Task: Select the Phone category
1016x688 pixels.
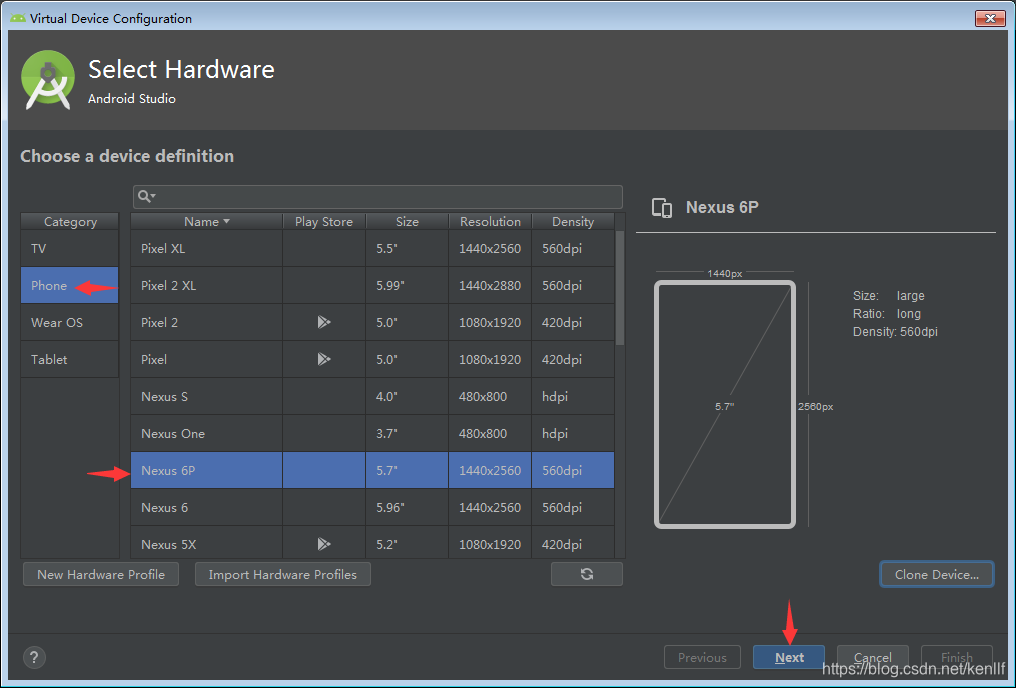Action: pyautogui.click(x=69, y=286)
